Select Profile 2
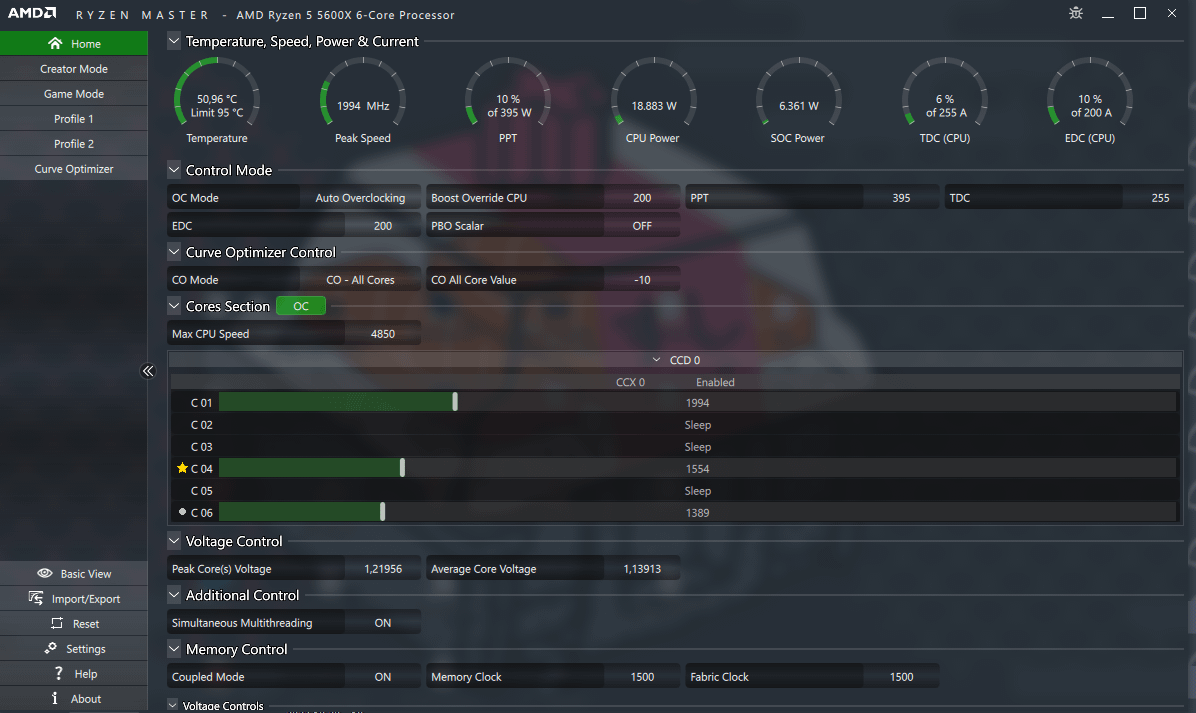 click(x=74, y=143)
